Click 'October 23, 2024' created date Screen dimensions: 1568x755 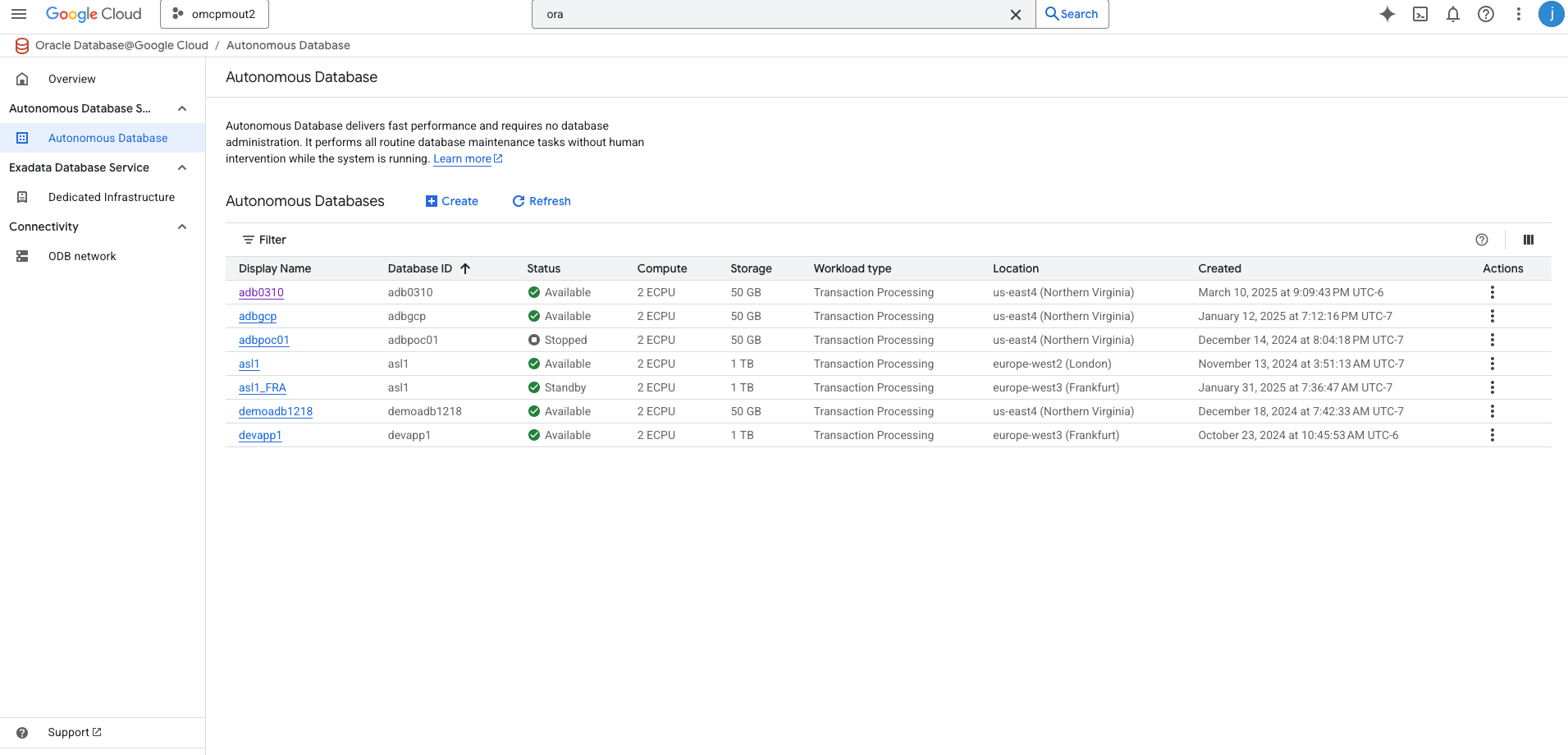pyautogui.click(x=1298, y=435)
